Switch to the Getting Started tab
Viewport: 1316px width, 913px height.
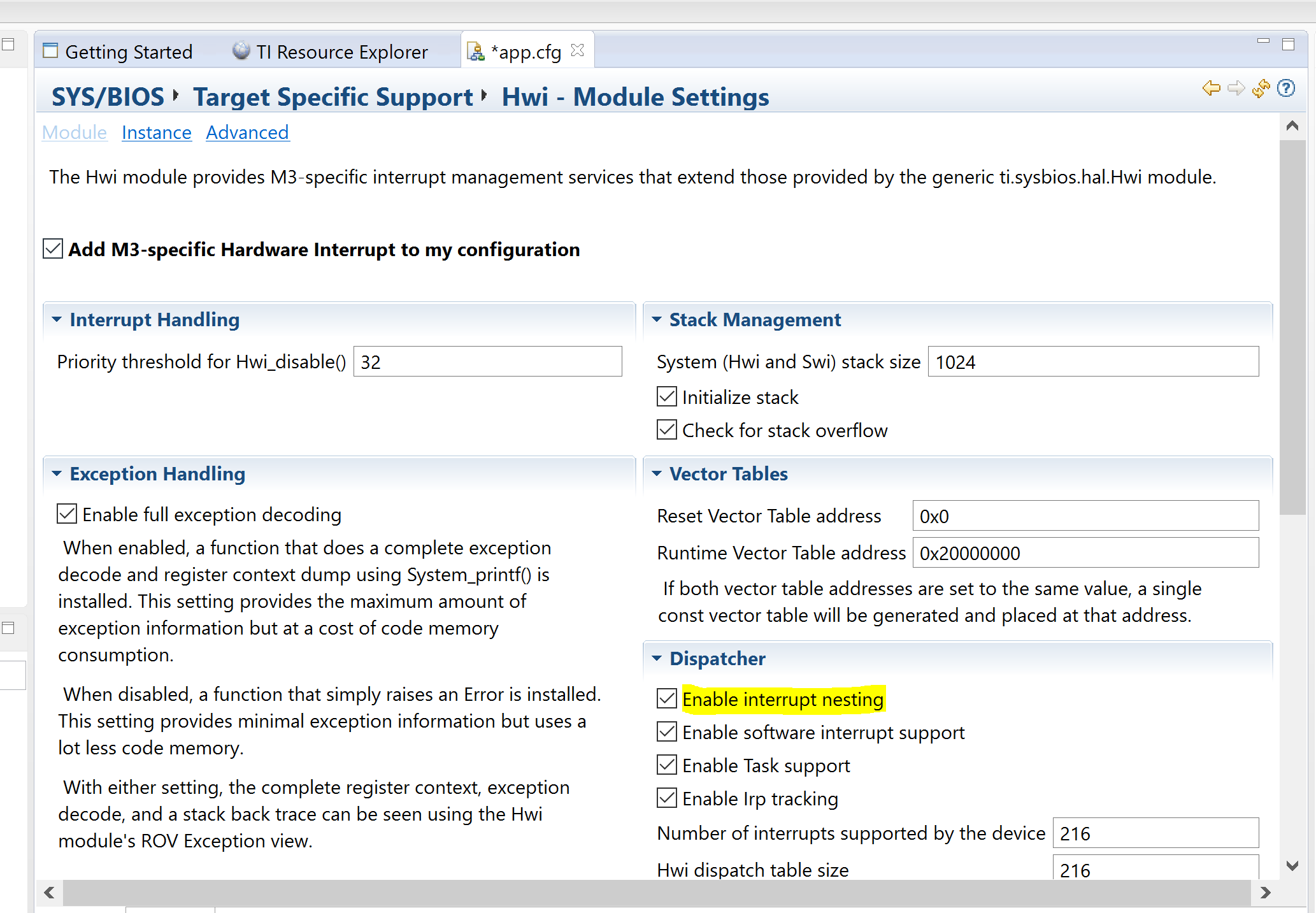tap(118, 52)
